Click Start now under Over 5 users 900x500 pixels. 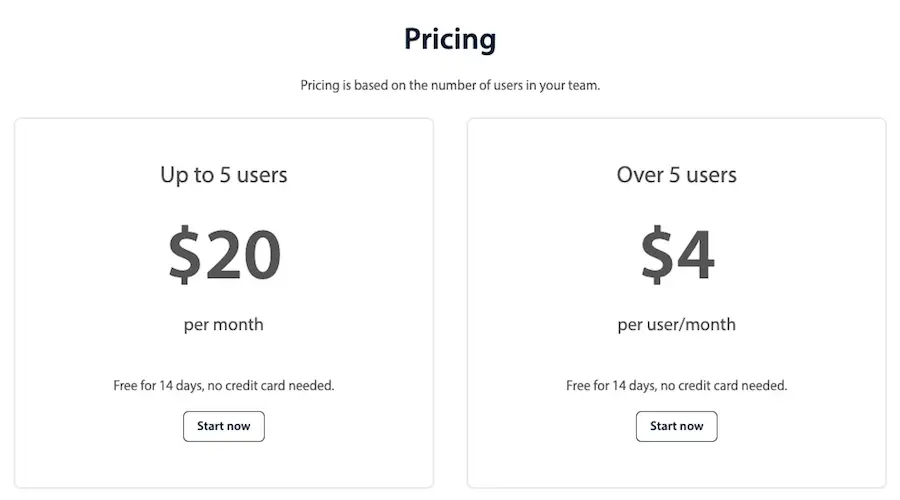click(677, 426)
